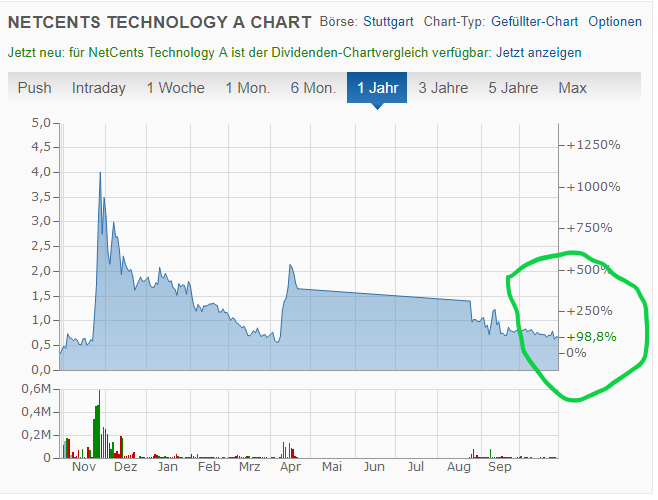
Task: Click the +1000% axis label
Action: pos(593,186)
